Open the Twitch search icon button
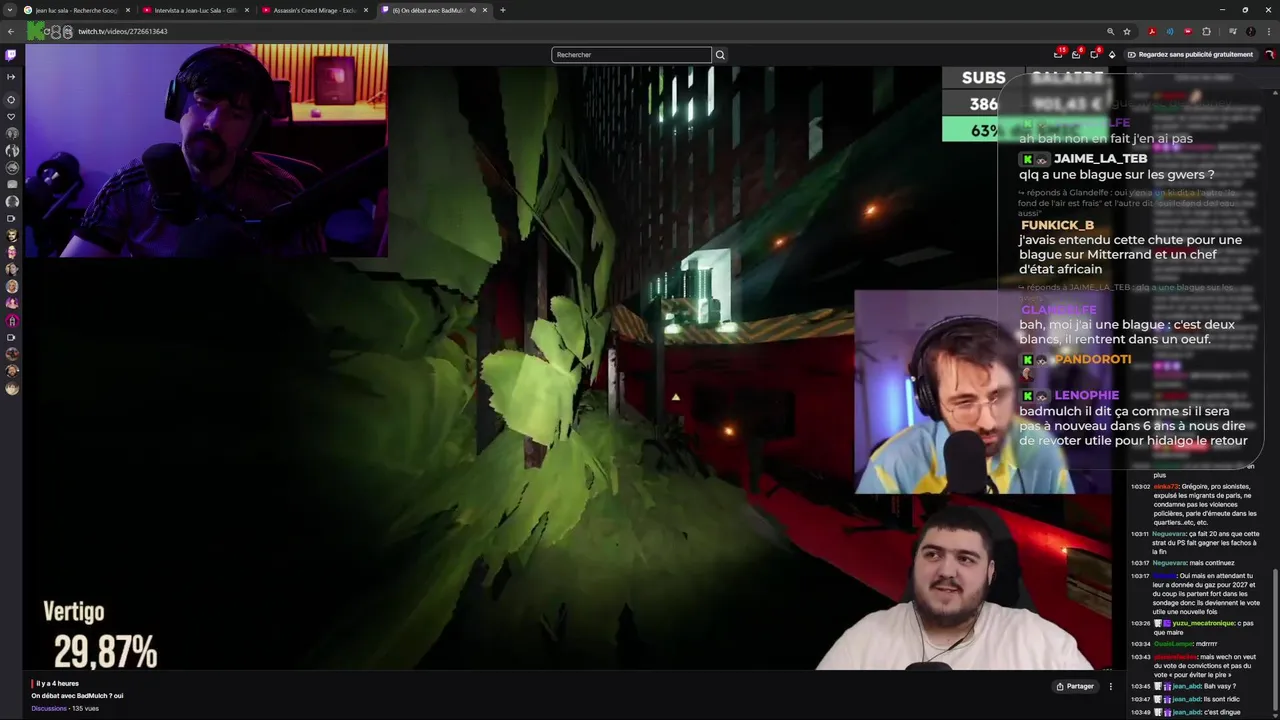 point(720,55)
